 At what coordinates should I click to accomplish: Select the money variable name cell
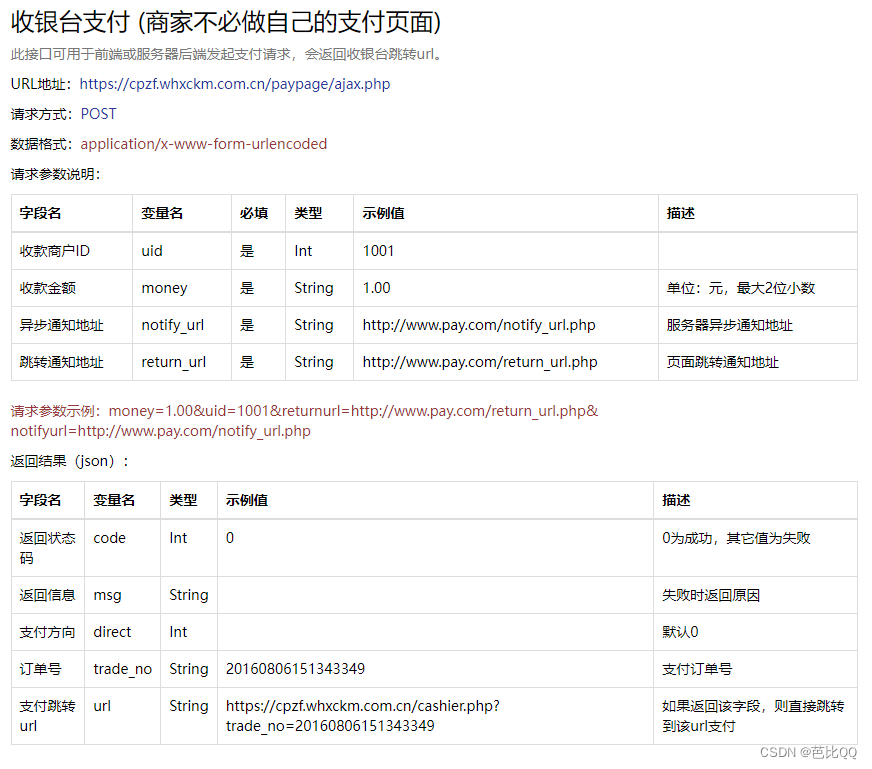click(x=182, y=288)
